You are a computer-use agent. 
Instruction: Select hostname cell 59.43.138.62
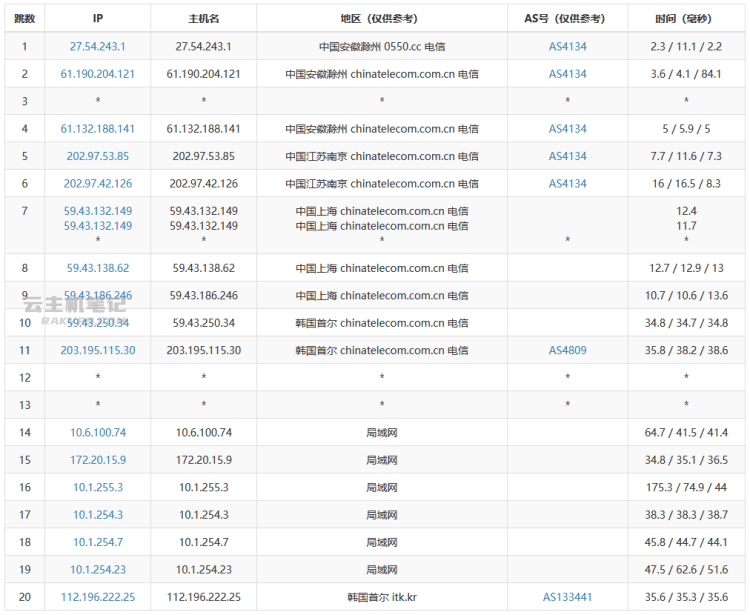[203, 268]
